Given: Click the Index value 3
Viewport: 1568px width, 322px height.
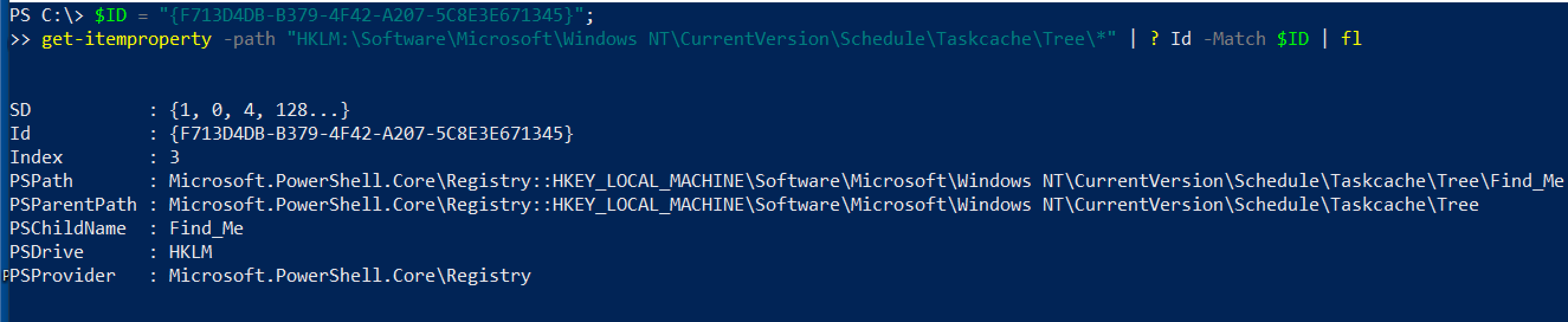Looking at the screenshot, I should (174, 157).
